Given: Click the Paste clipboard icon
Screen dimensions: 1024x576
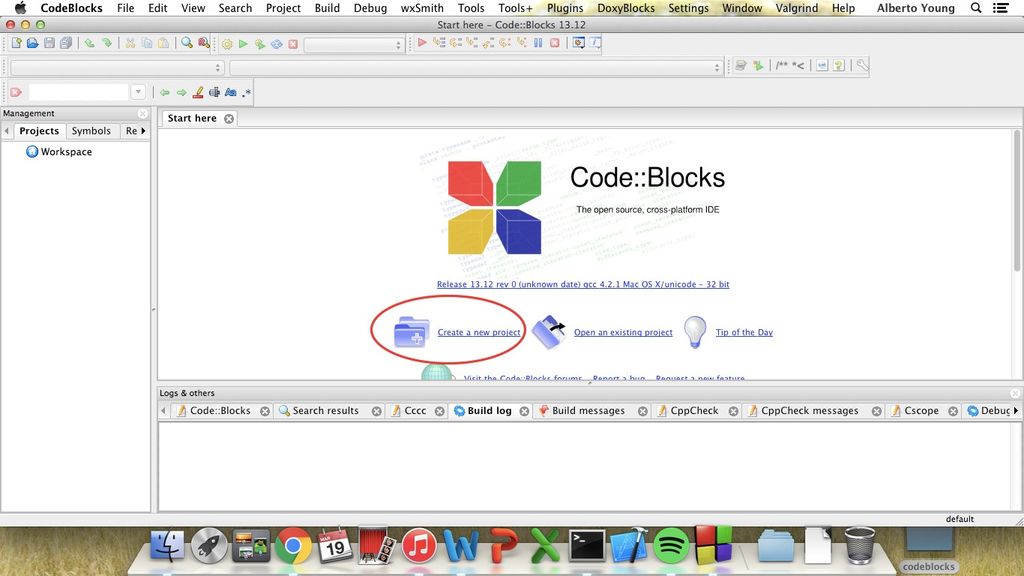Looking at the screenshot, I should tap(163, 43).
